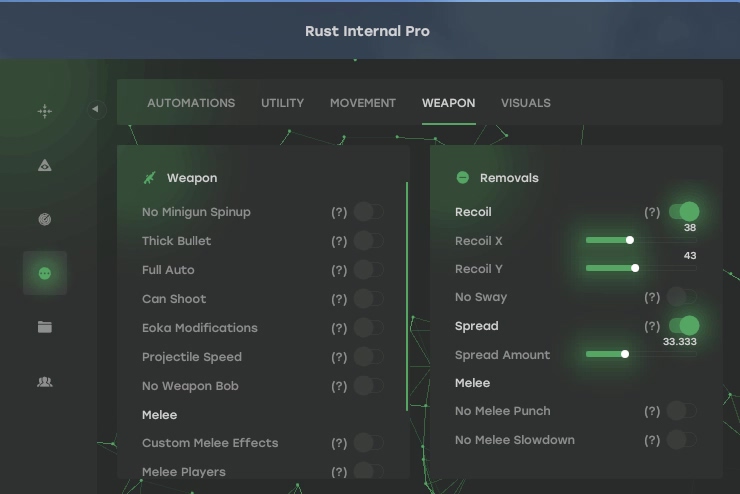Go to the Movement tab
Viewport: 740px width, 494px height.
363,103
